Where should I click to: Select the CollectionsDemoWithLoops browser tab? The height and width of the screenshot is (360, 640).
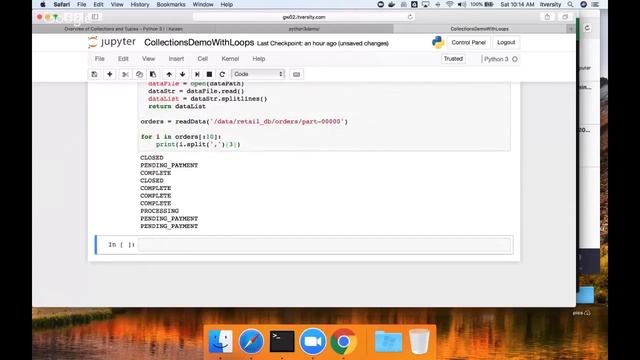click(x=479, y=29)
